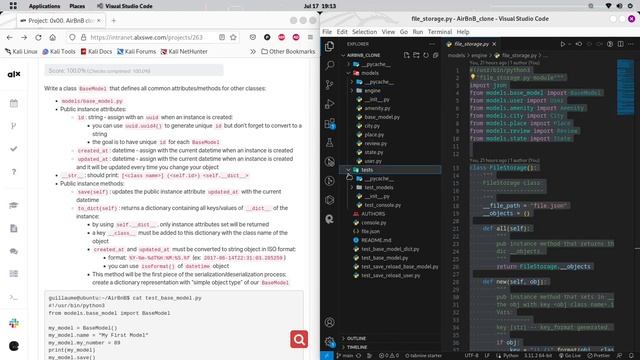
Task: Save page to Pocket in Firefox toolbar
Action: click(x=253, y=37)
